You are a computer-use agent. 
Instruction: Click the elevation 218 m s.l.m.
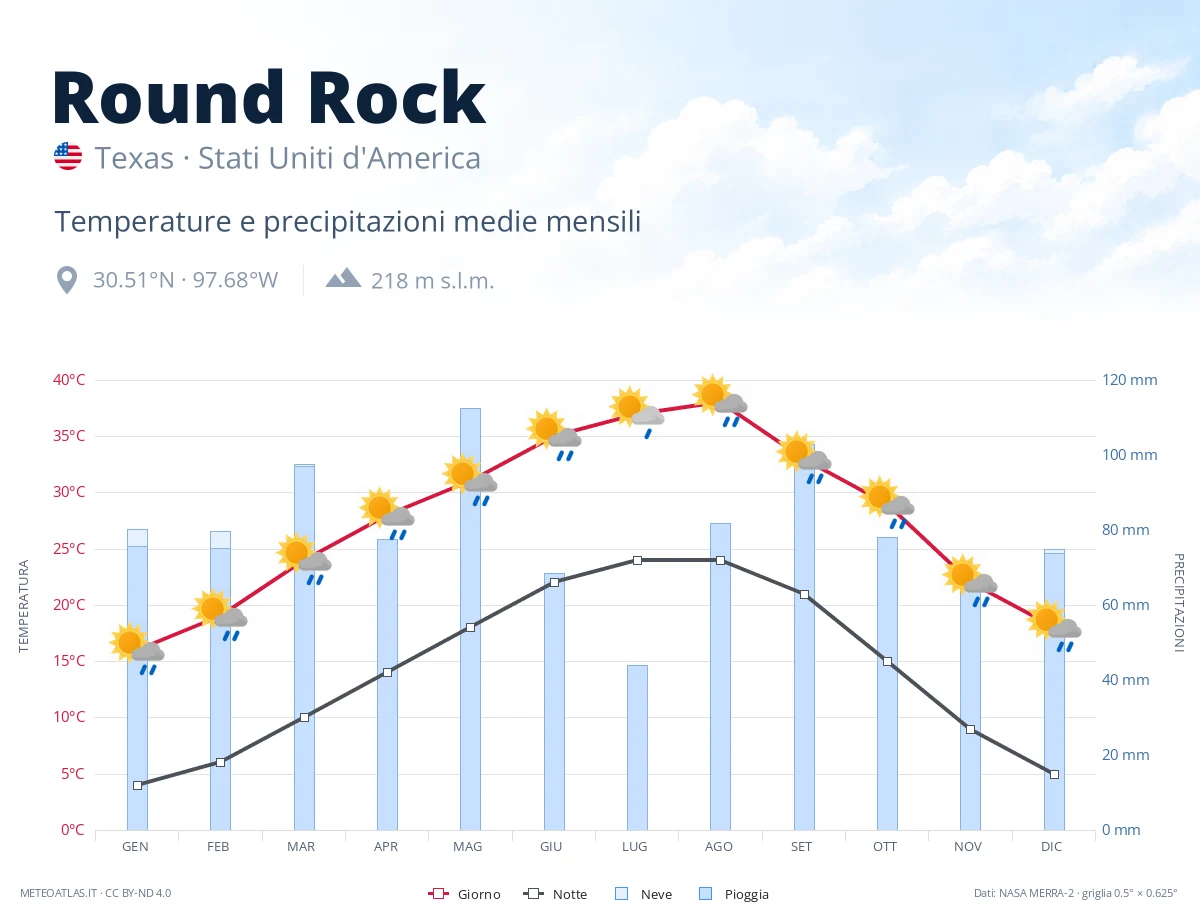(x=433, y=281)
